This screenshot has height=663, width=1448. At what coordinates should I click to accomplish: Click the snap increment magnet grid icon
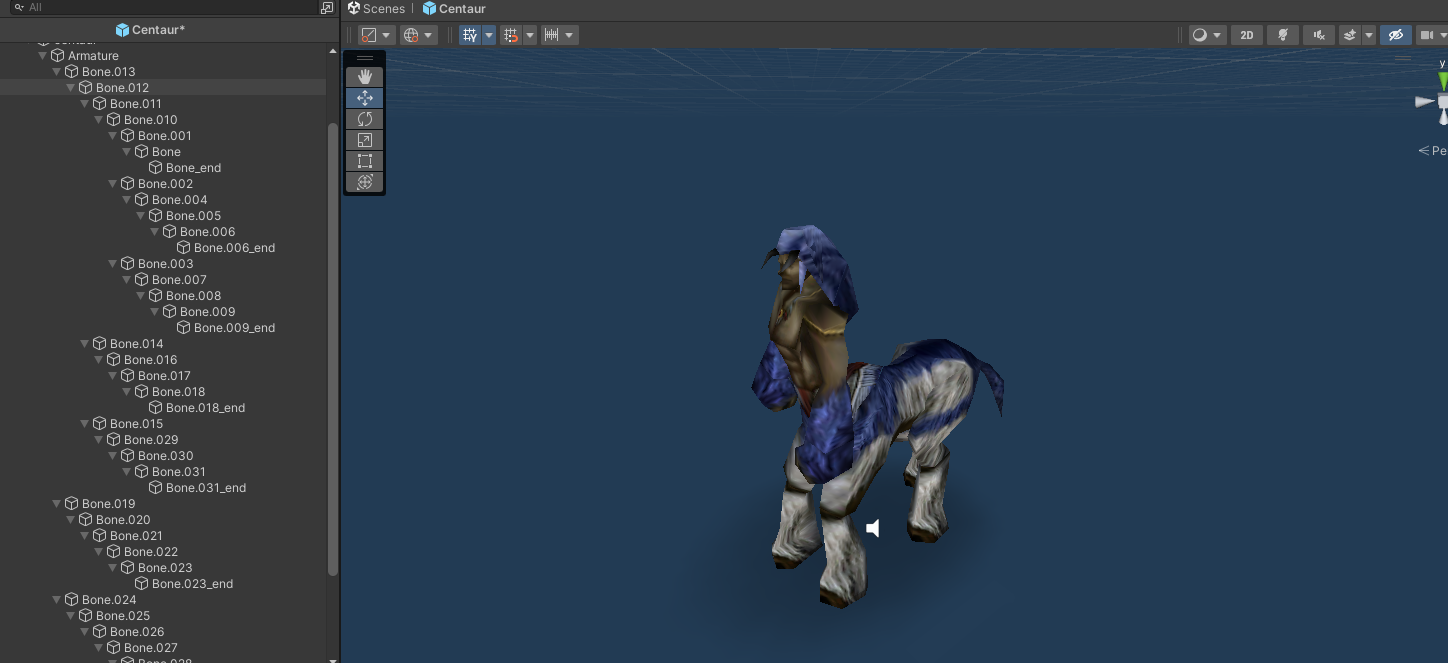tap(512, 35)
